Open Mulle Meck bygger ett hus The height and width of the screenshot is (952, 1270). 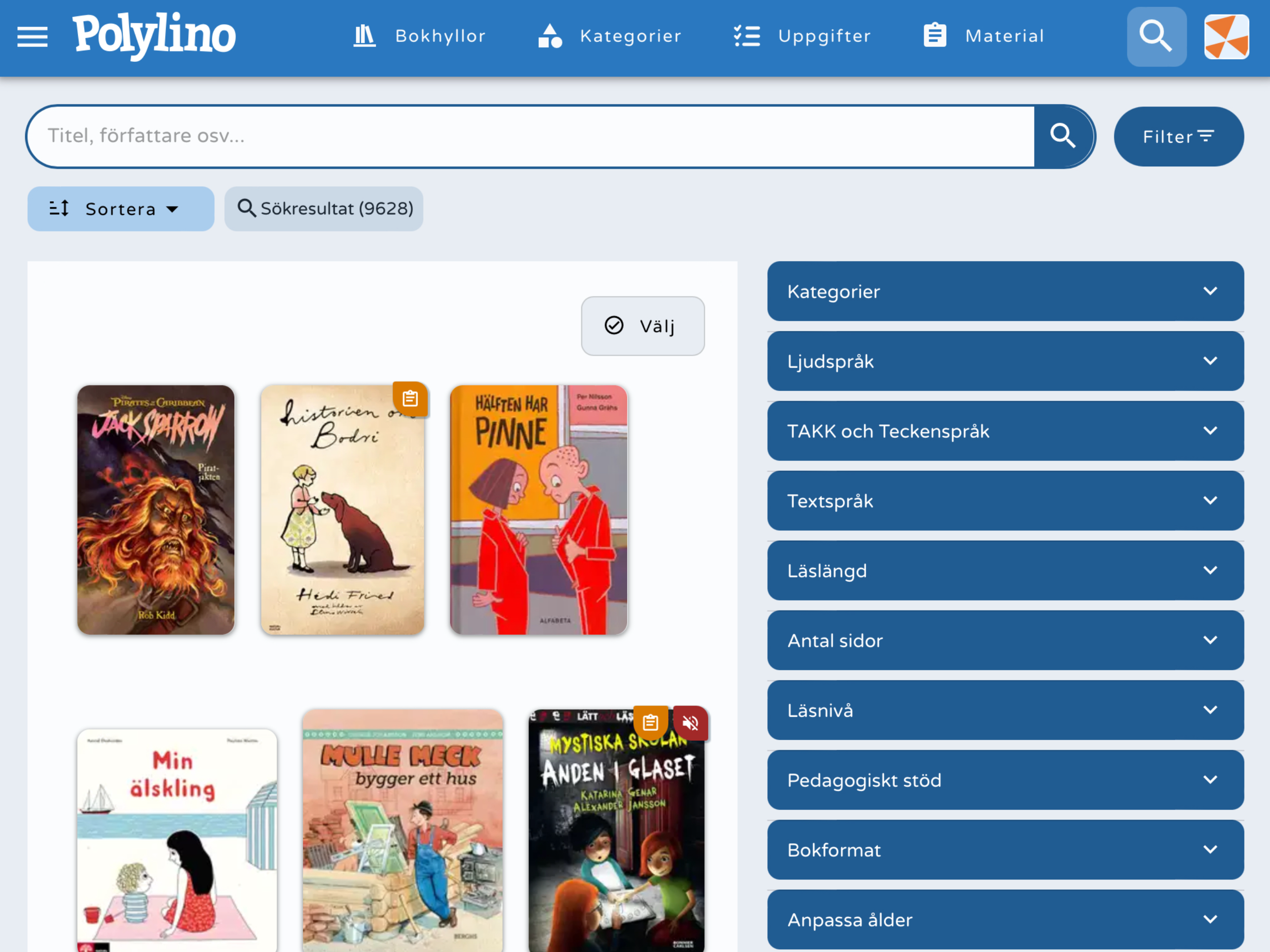(x=403, y=831)
